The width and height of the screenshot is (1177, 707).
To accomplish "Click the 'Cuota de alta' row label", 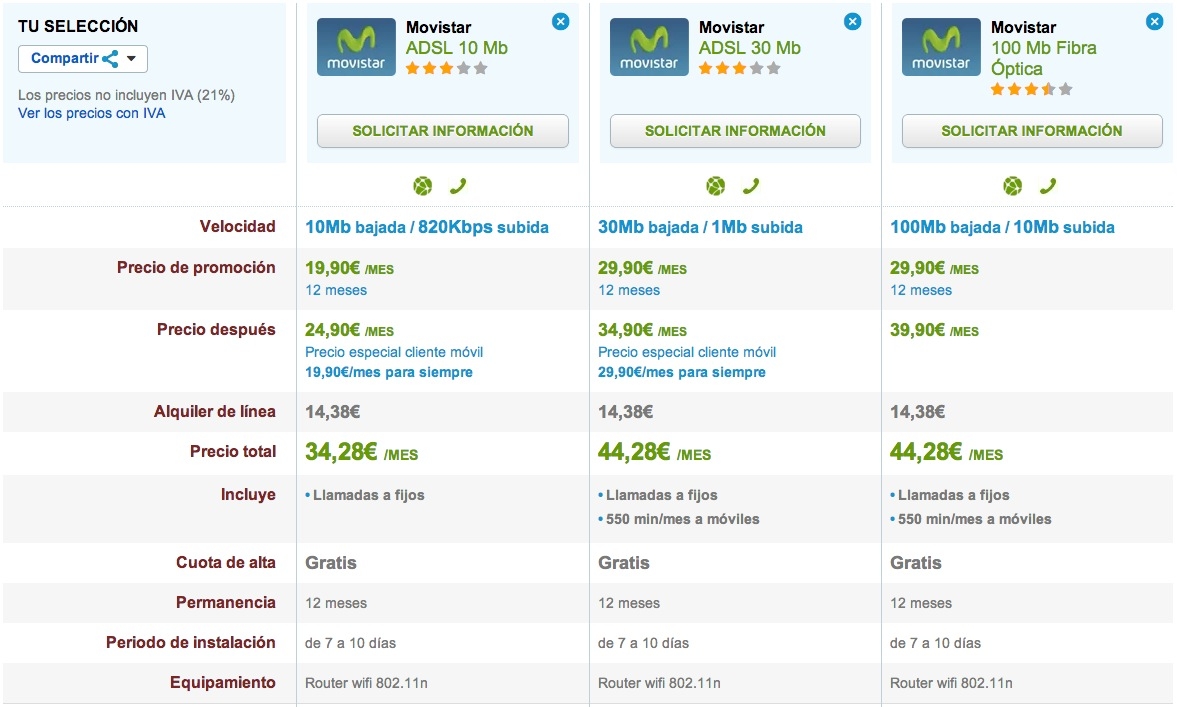I will (x=225, y=562).
